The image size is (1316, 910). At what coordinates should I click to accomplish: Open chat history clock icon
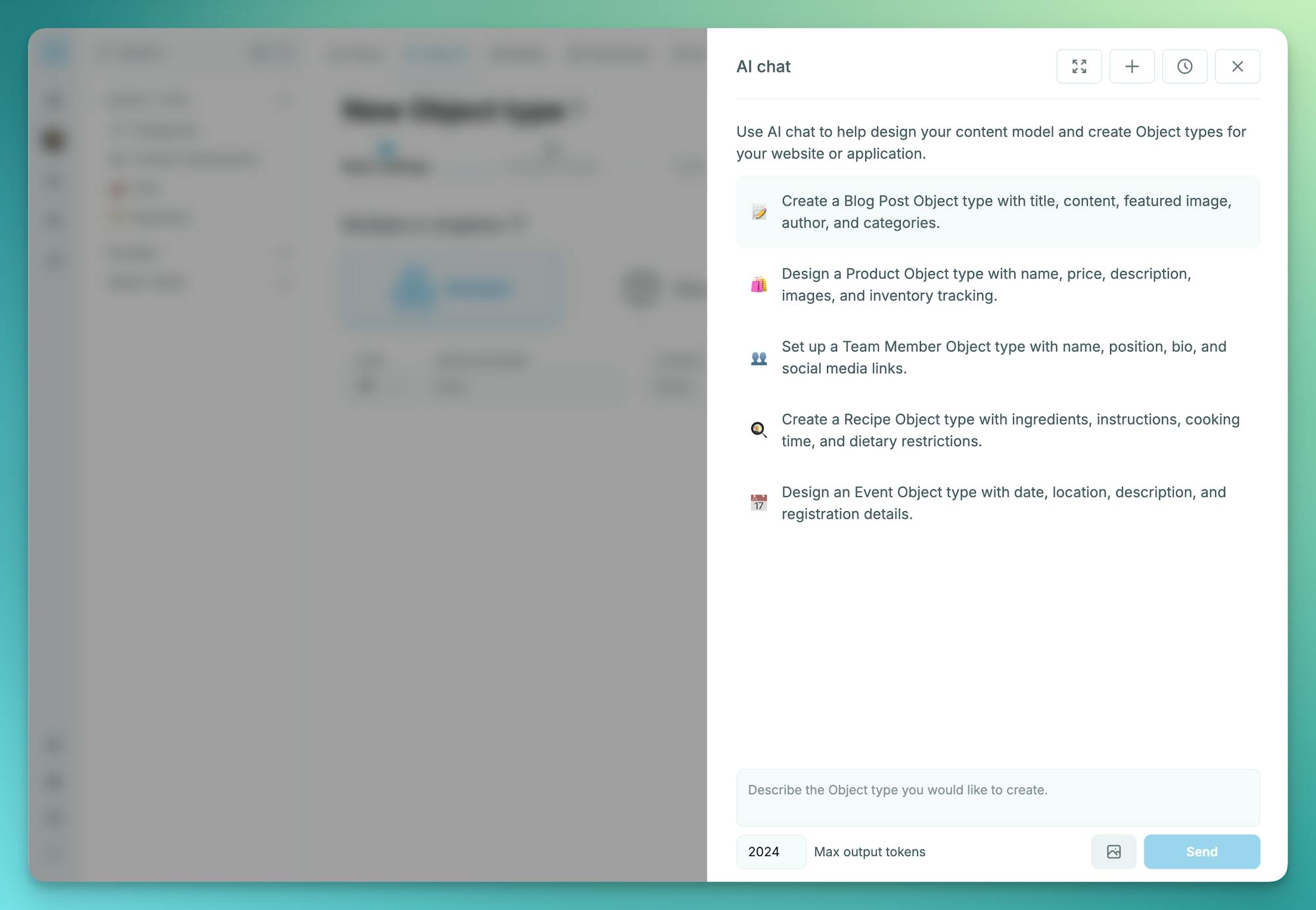[x=1184, y=66]
